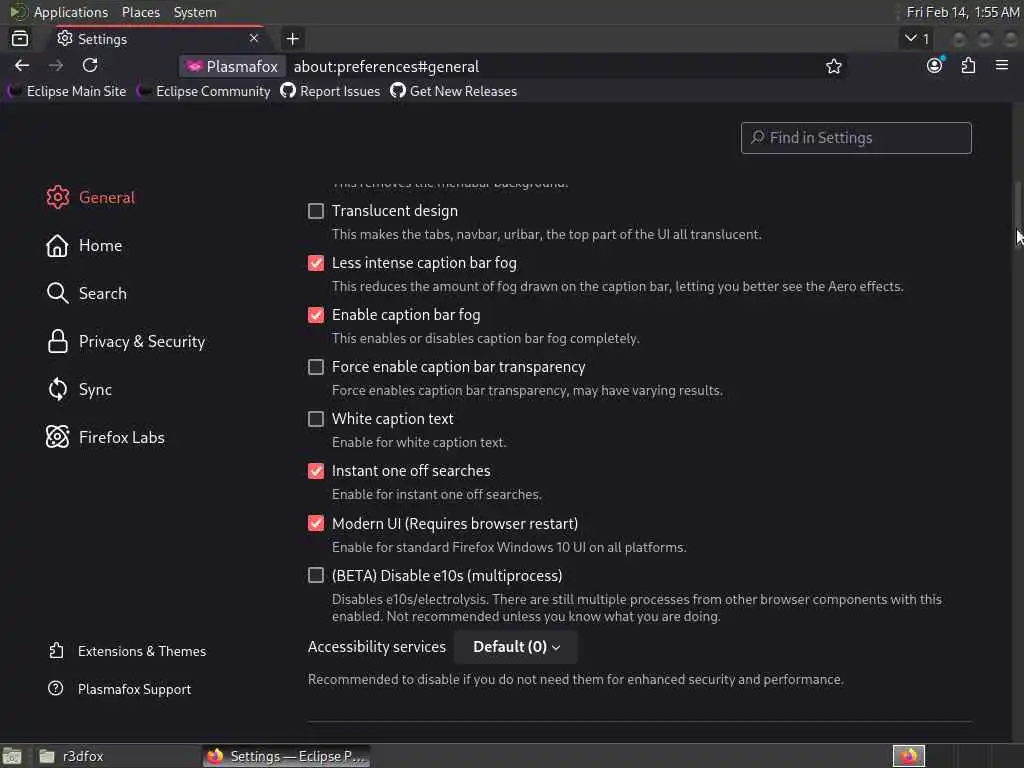Open Eclipse Community bookmark
Screen dimensions: 1024x768
click(x=204, y=91)
